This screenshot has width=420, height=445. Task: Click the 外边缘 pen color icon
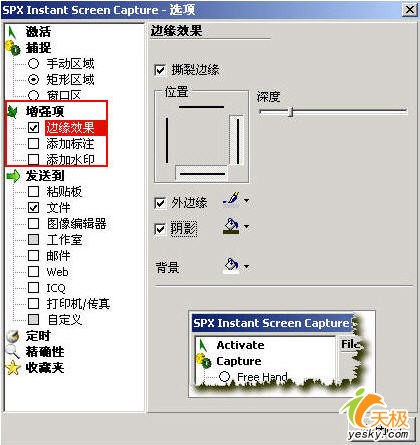point(231,200)
